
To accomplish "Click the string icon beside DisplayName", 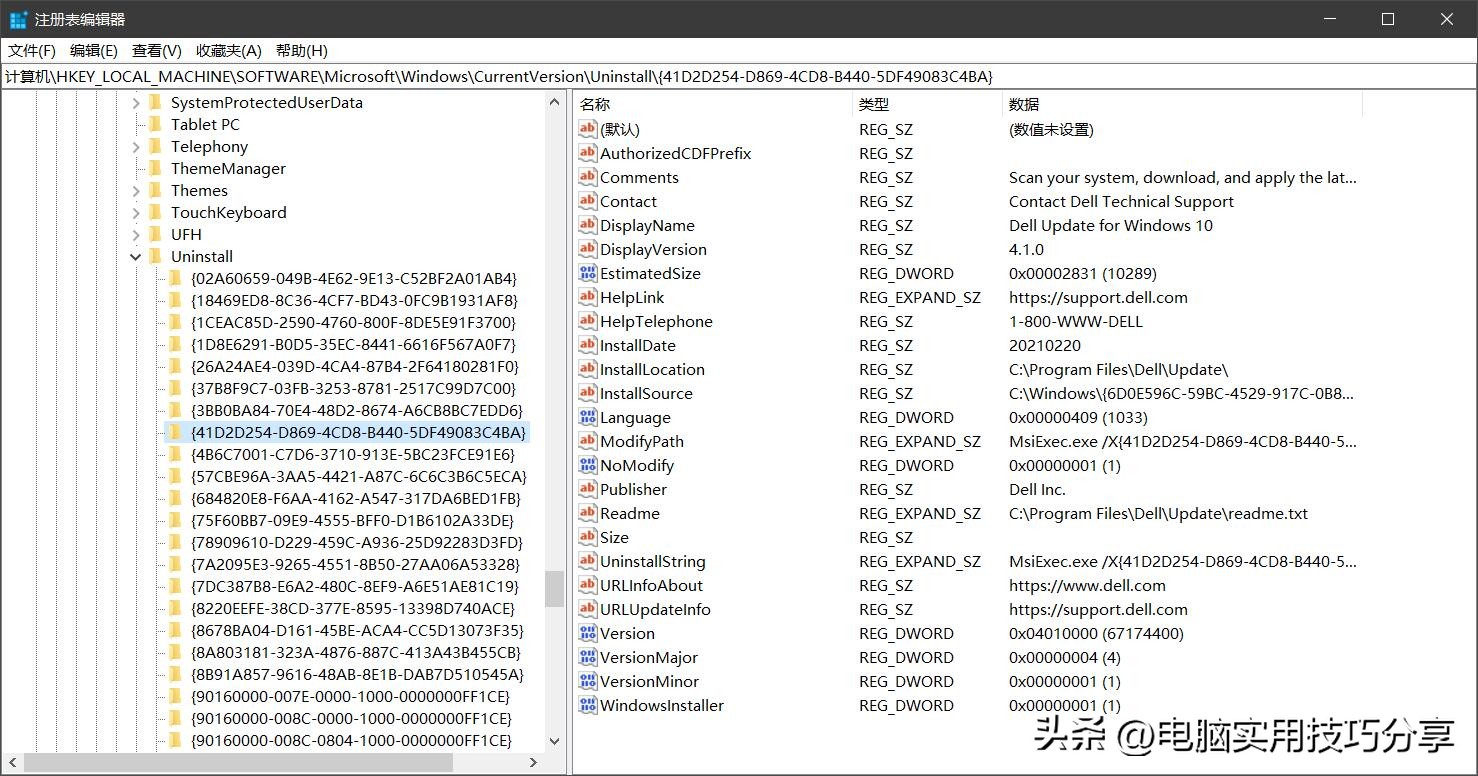I will (587, 225).
